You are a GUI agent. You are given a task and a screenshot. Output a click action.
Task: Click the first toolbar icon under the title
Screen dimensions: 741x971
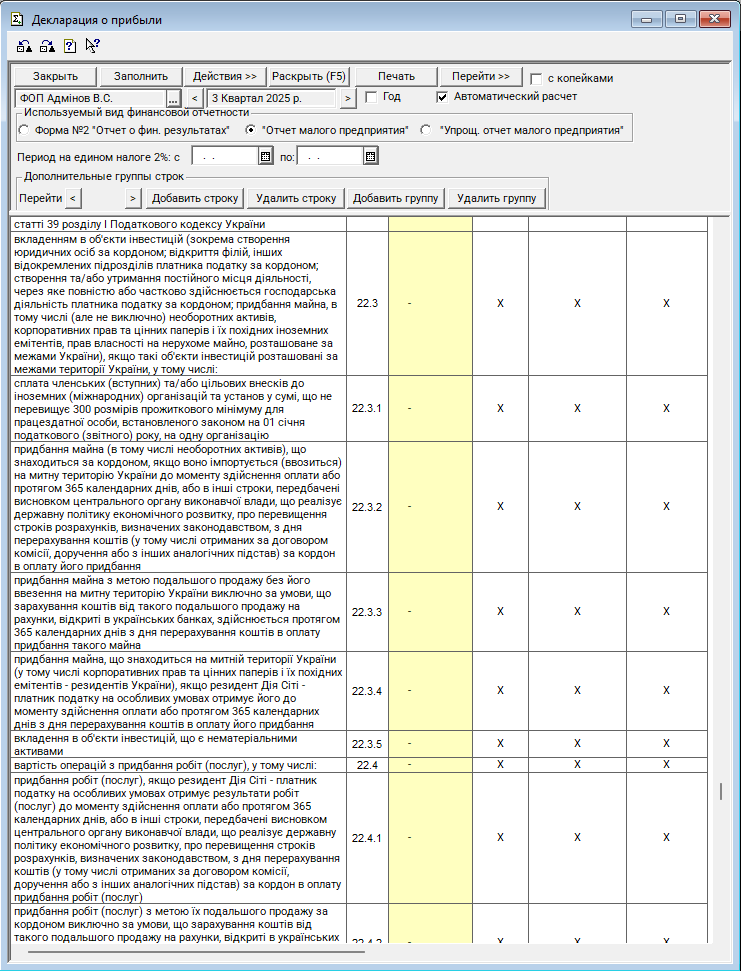(23, 45)
